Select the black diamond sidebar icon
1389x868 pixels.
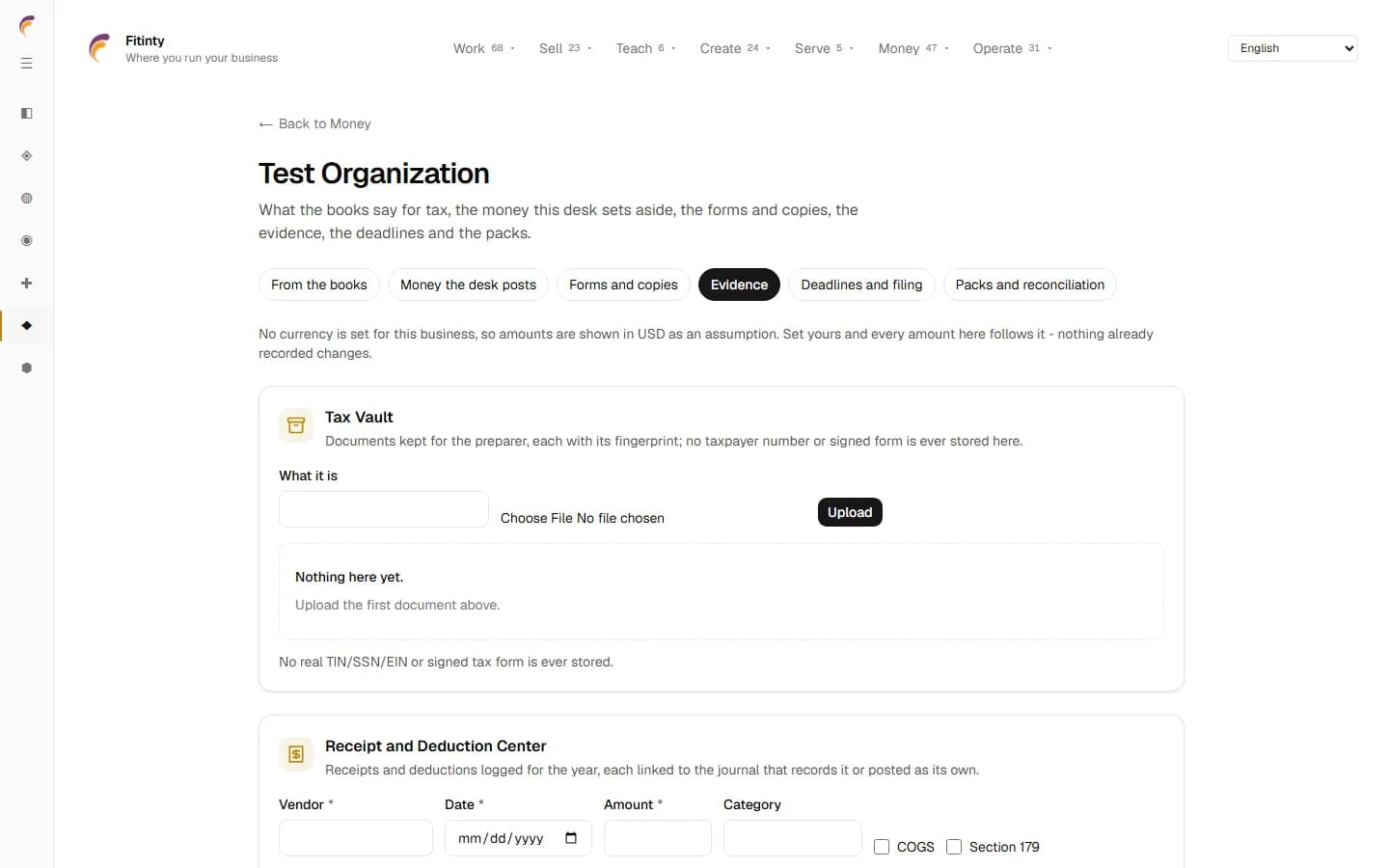(27, 326)
